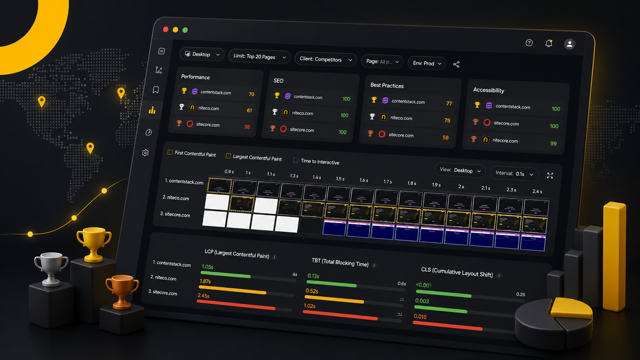
Task: Open the Page filter dropdown
Action: [382, 62]
